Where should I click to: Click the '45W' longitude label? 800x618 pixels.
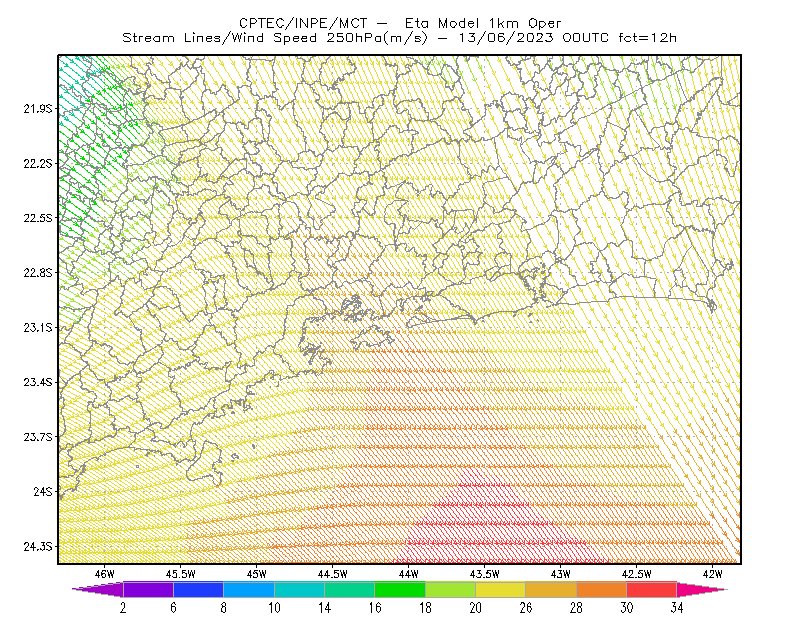point(257,574)
